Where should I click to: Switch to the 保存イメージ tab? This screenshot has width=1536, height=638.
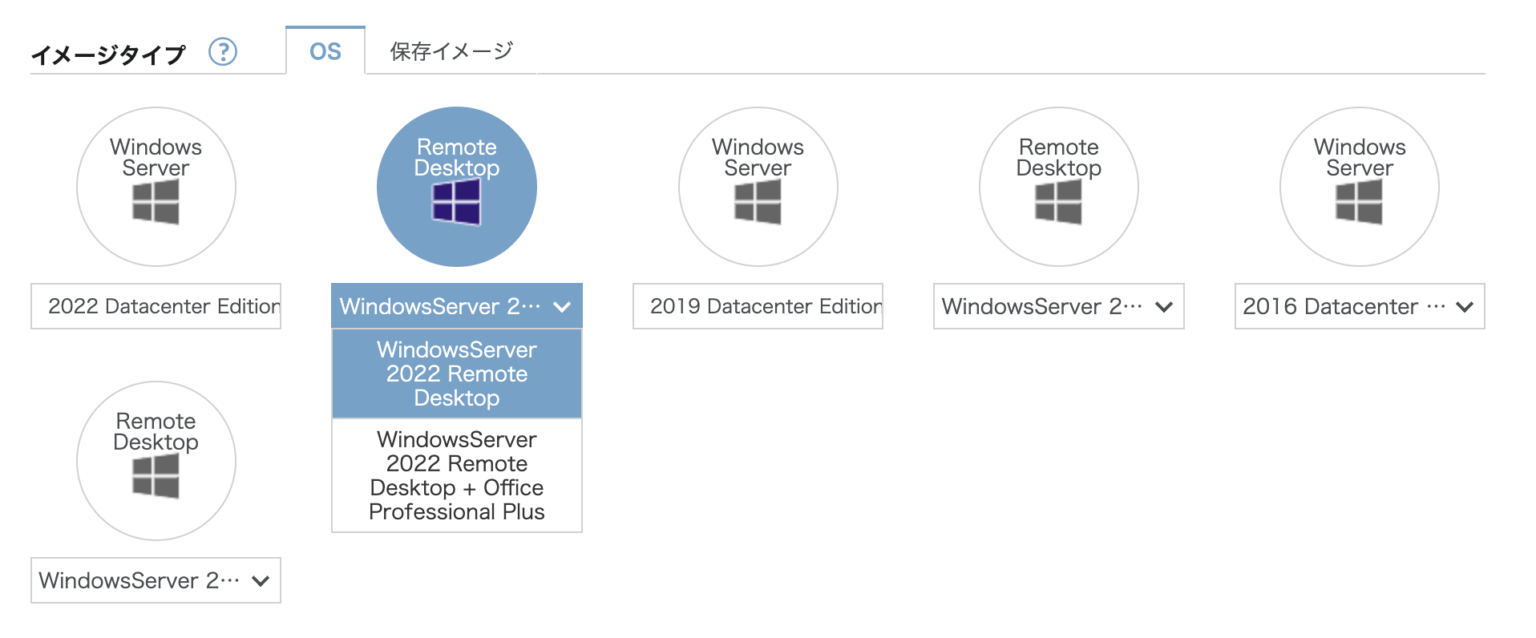[x=451, y=51]
